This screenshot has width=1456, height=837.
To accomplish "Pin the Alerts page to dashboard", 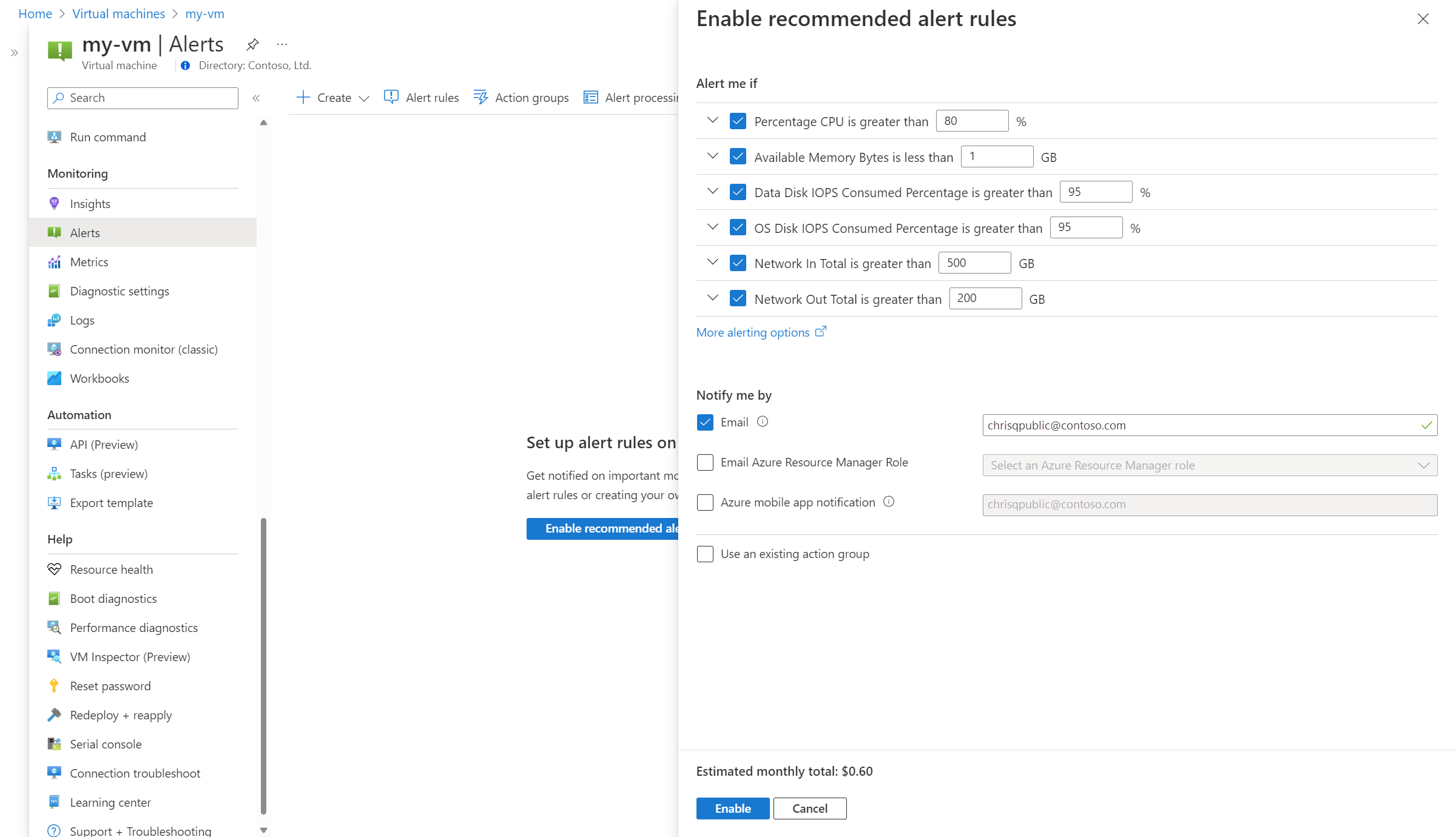I will click(252, 44).
